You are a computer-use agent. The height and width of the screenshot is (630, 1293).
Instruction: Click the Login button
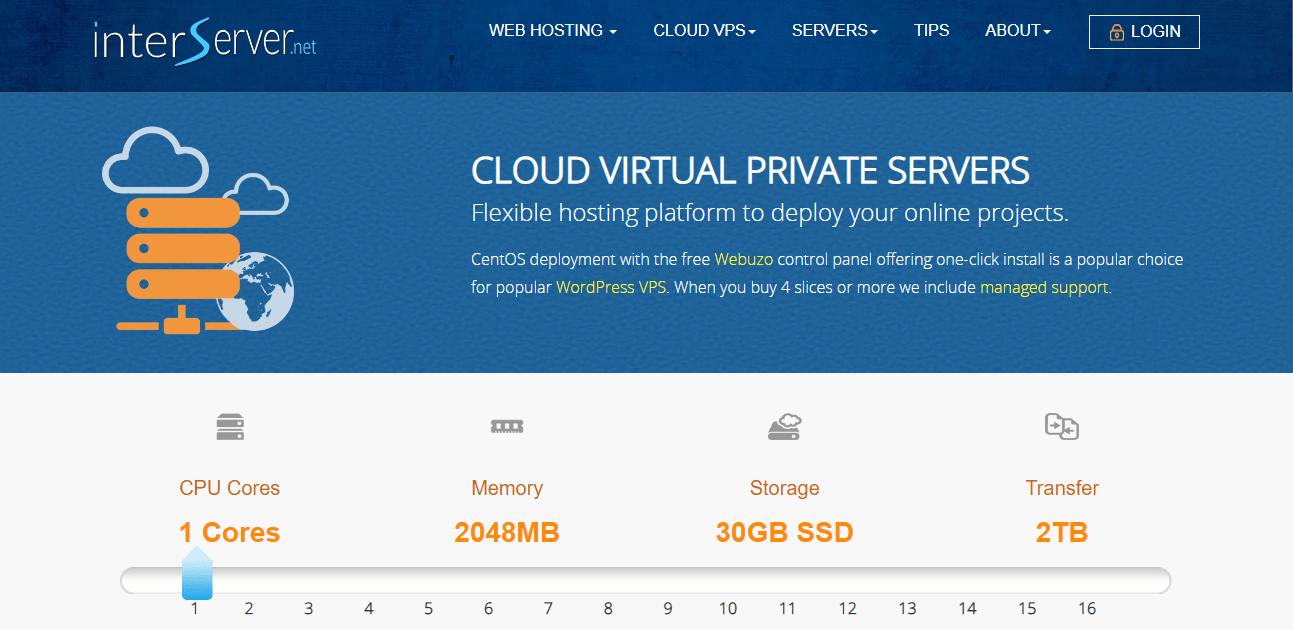(x=1144, y=32)
